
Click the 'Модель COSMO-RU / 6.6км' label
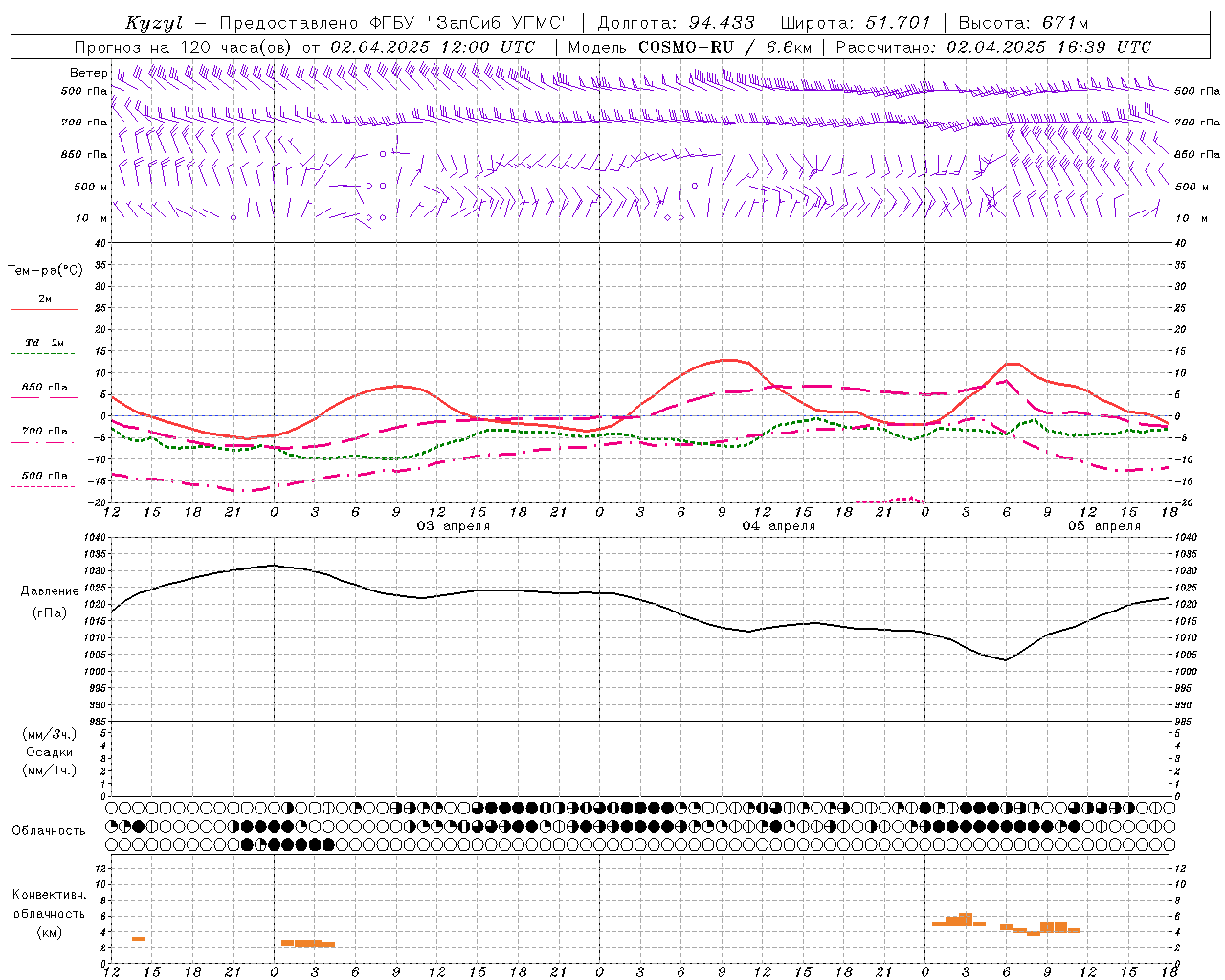click(x=689, y=47)
